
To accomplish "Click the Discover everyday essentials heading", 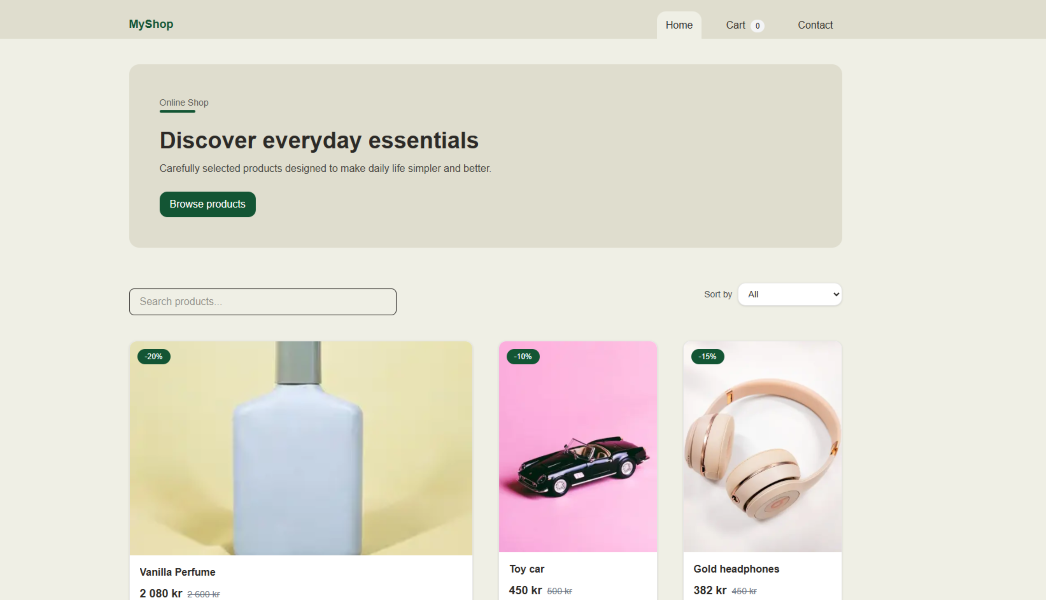I will [x=319, y=140].
